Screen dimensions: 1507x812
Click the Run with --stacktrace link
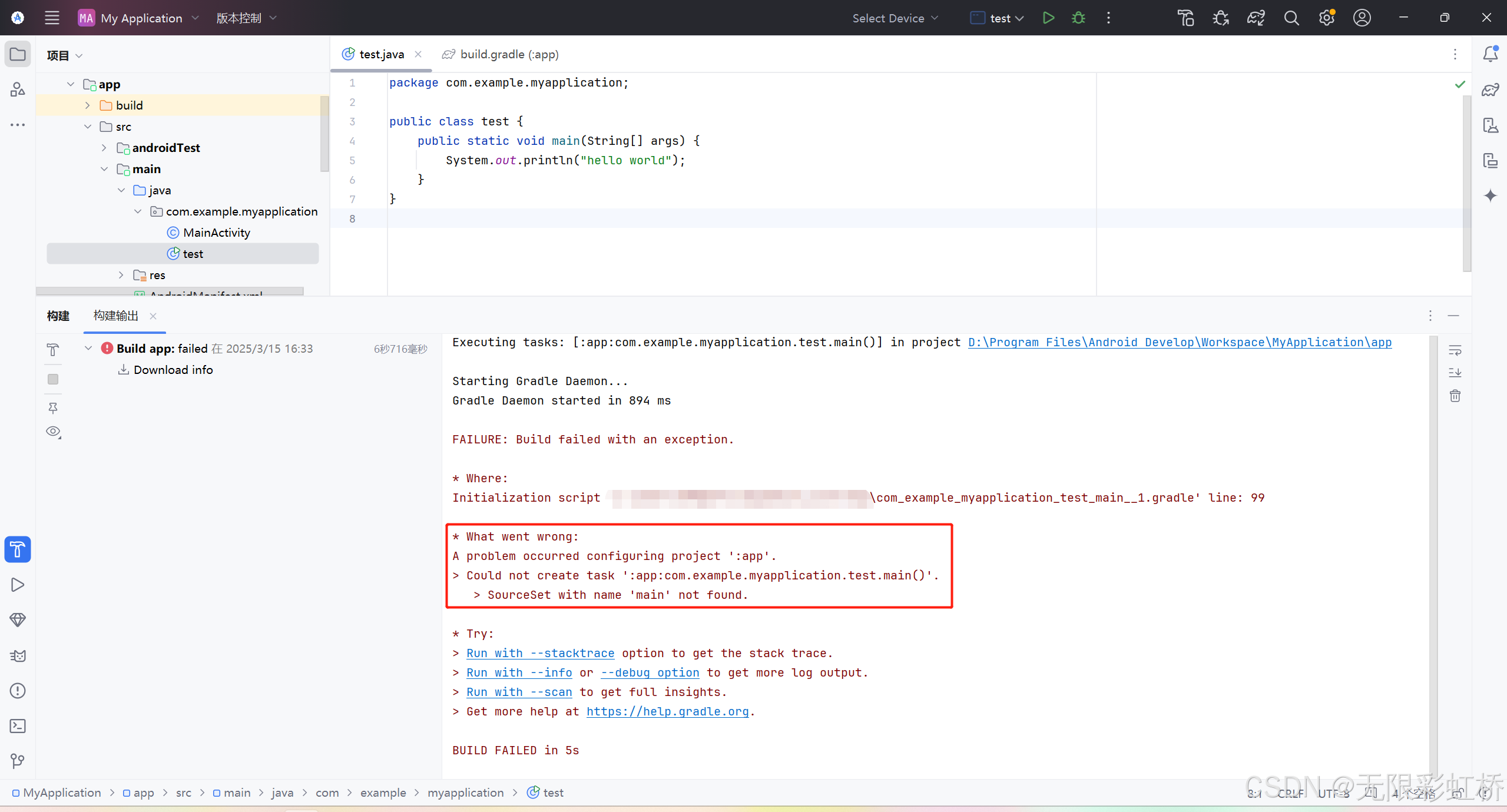pyautogui.click(x=540, y=653)
